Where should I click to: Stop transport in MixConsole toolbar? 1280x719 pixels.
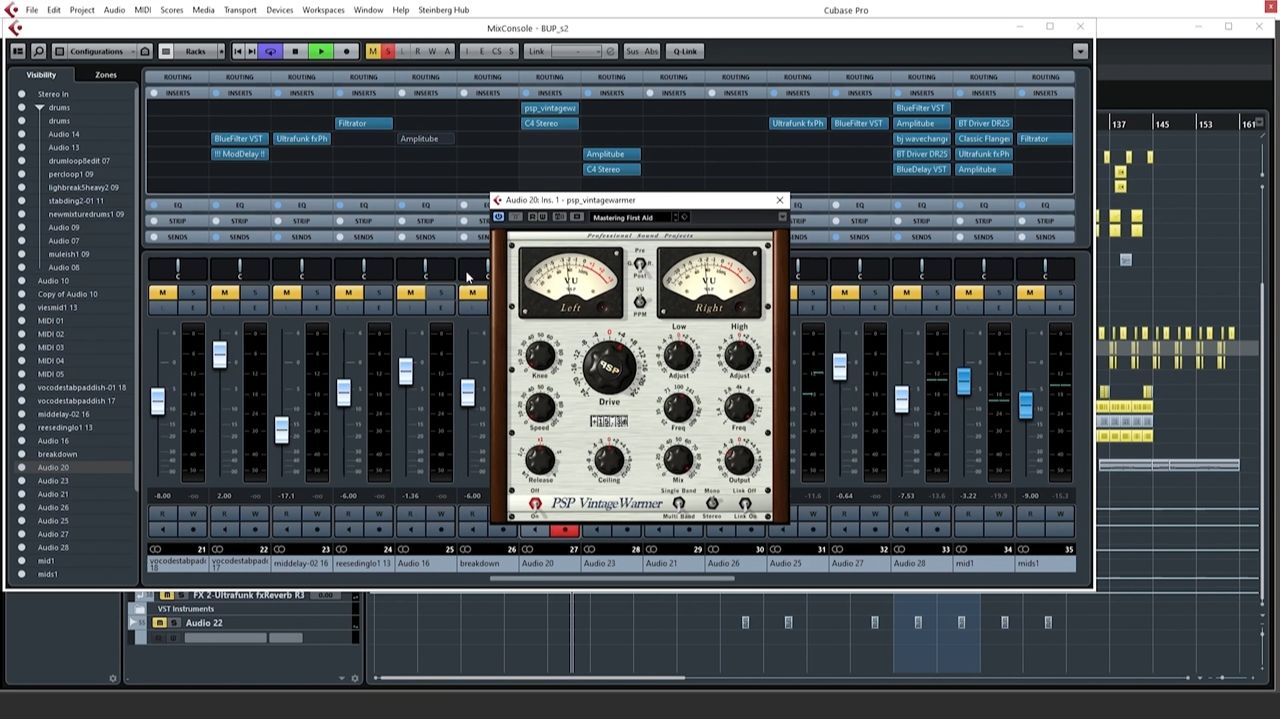(295, 51)
